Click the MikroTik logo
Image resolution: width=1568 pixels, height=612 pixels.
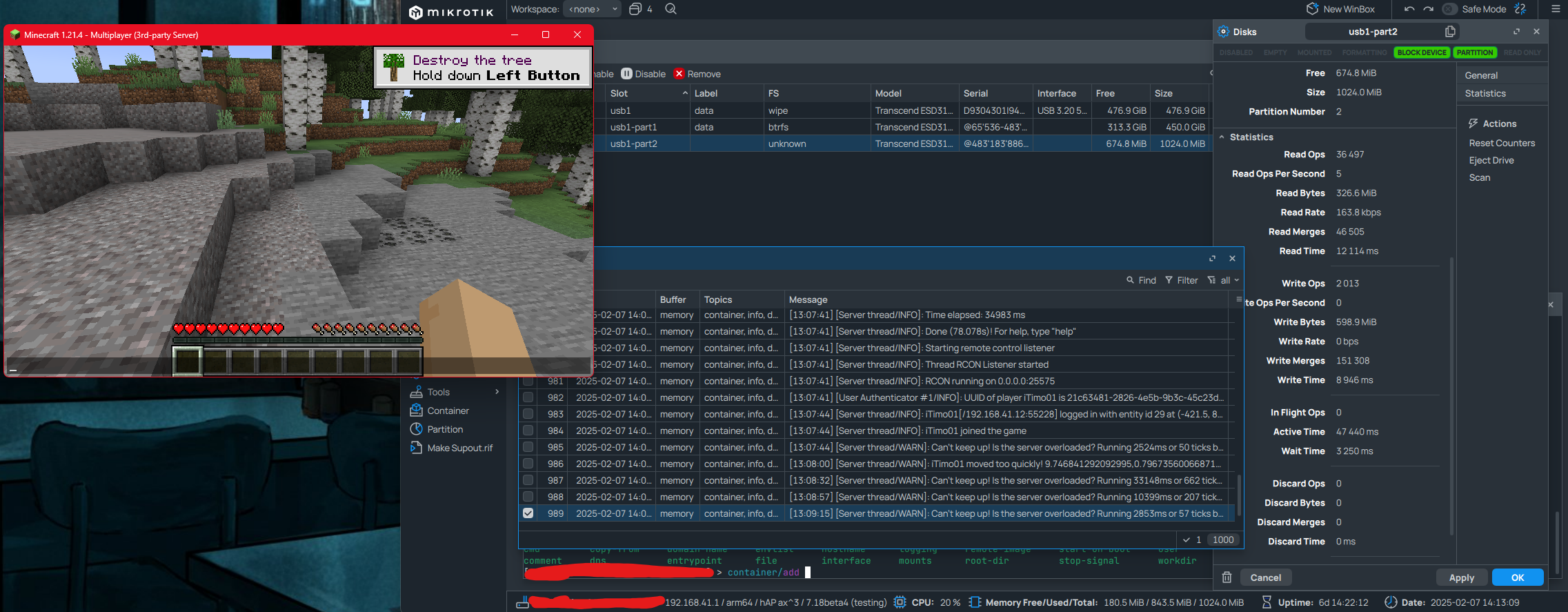452,12
